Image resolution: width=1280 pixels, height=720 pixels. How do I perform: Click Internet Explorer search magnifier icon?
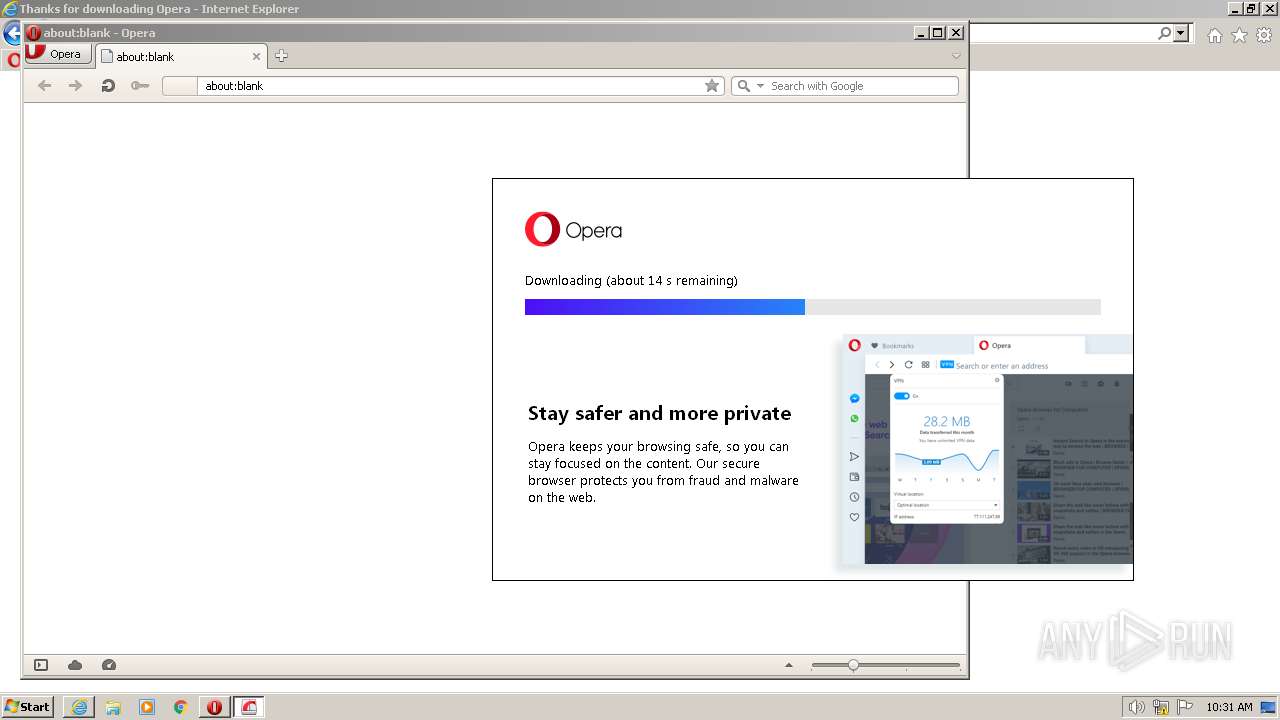click(1164, 33)
